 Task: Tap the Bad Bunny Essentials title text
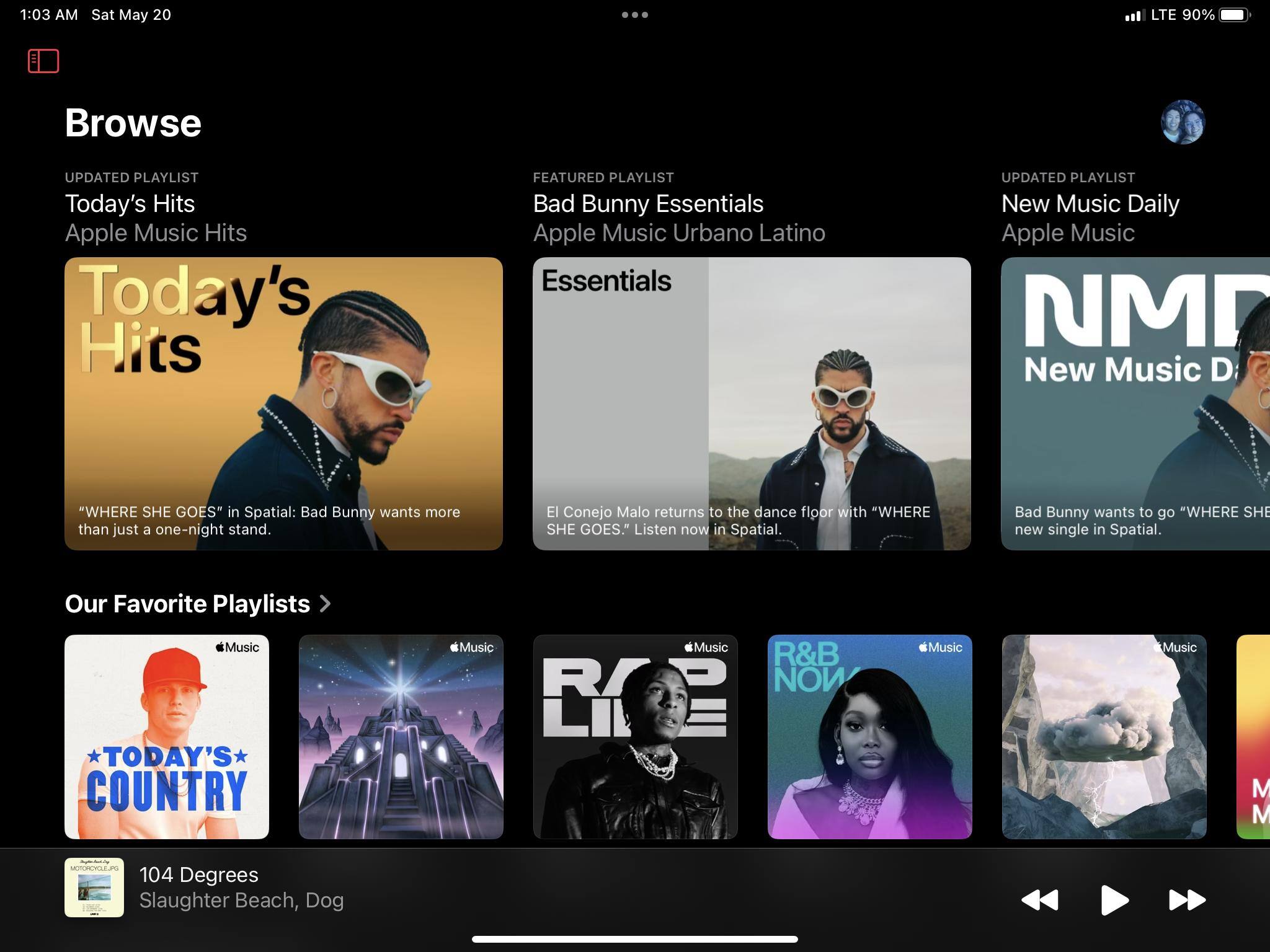point(648,204)
